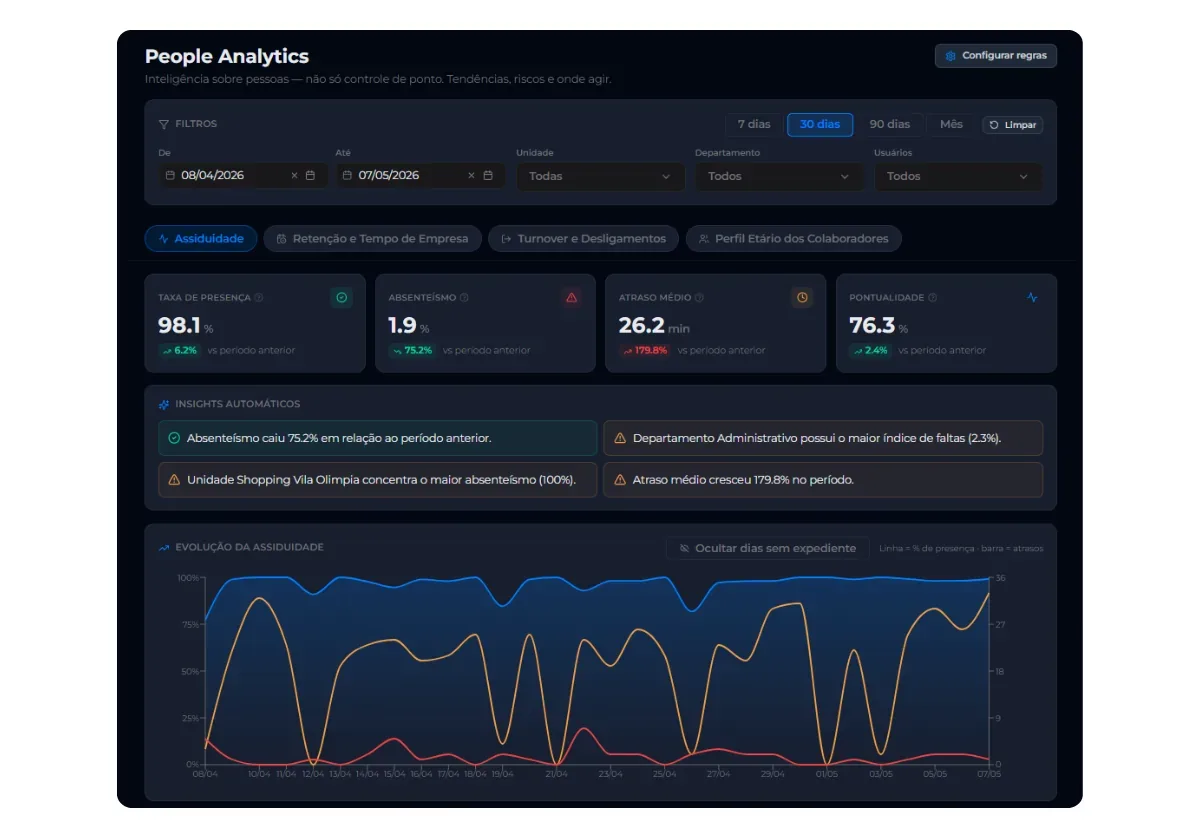The width and height of the screenshot is (1200, 838).
Task: Click Limpar to reset filters
Action: point(1013,125)
